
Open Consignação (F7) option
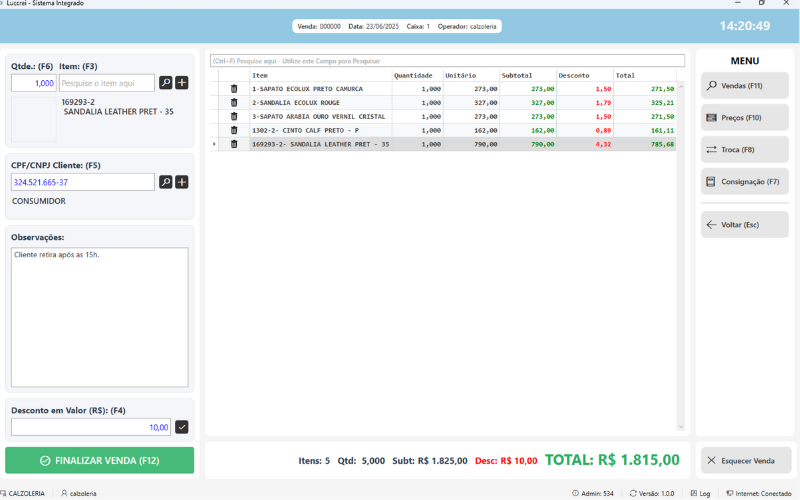[x=744, y=182]
